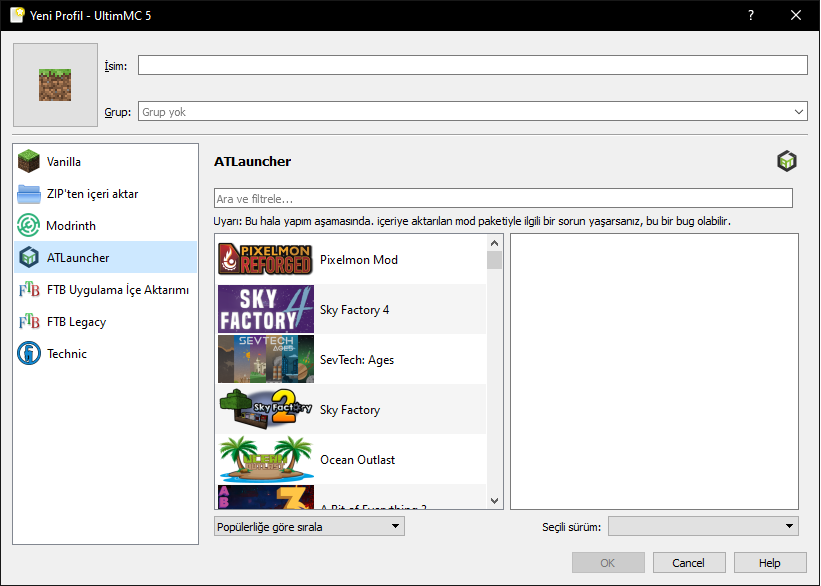Viewport: 821px width, 586px height.
Task: Click the ATLauncher logo beside the heading
Action: (x=786, y=161)
